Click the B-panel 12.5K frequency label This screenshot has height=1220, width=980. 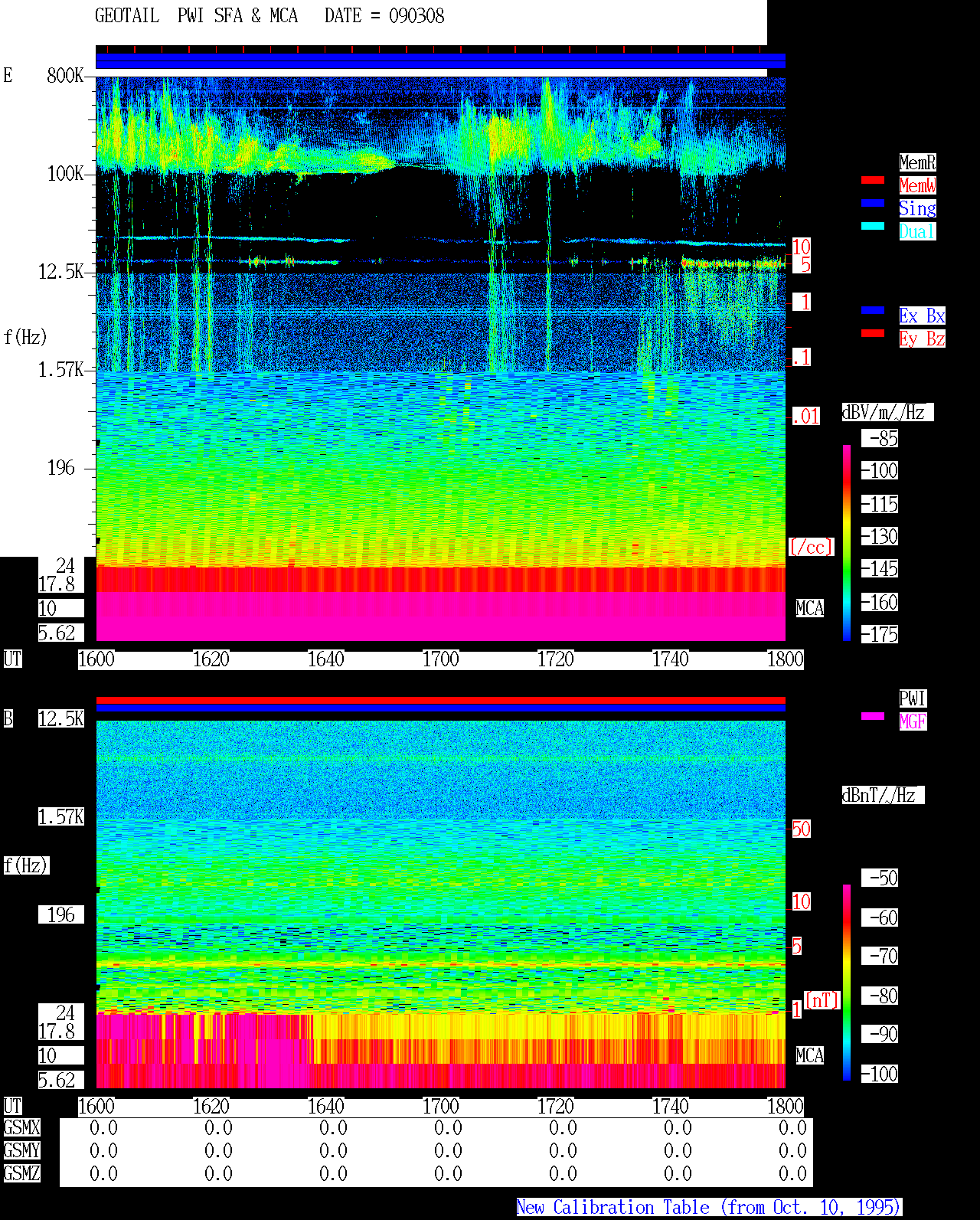tap(61, 719)
